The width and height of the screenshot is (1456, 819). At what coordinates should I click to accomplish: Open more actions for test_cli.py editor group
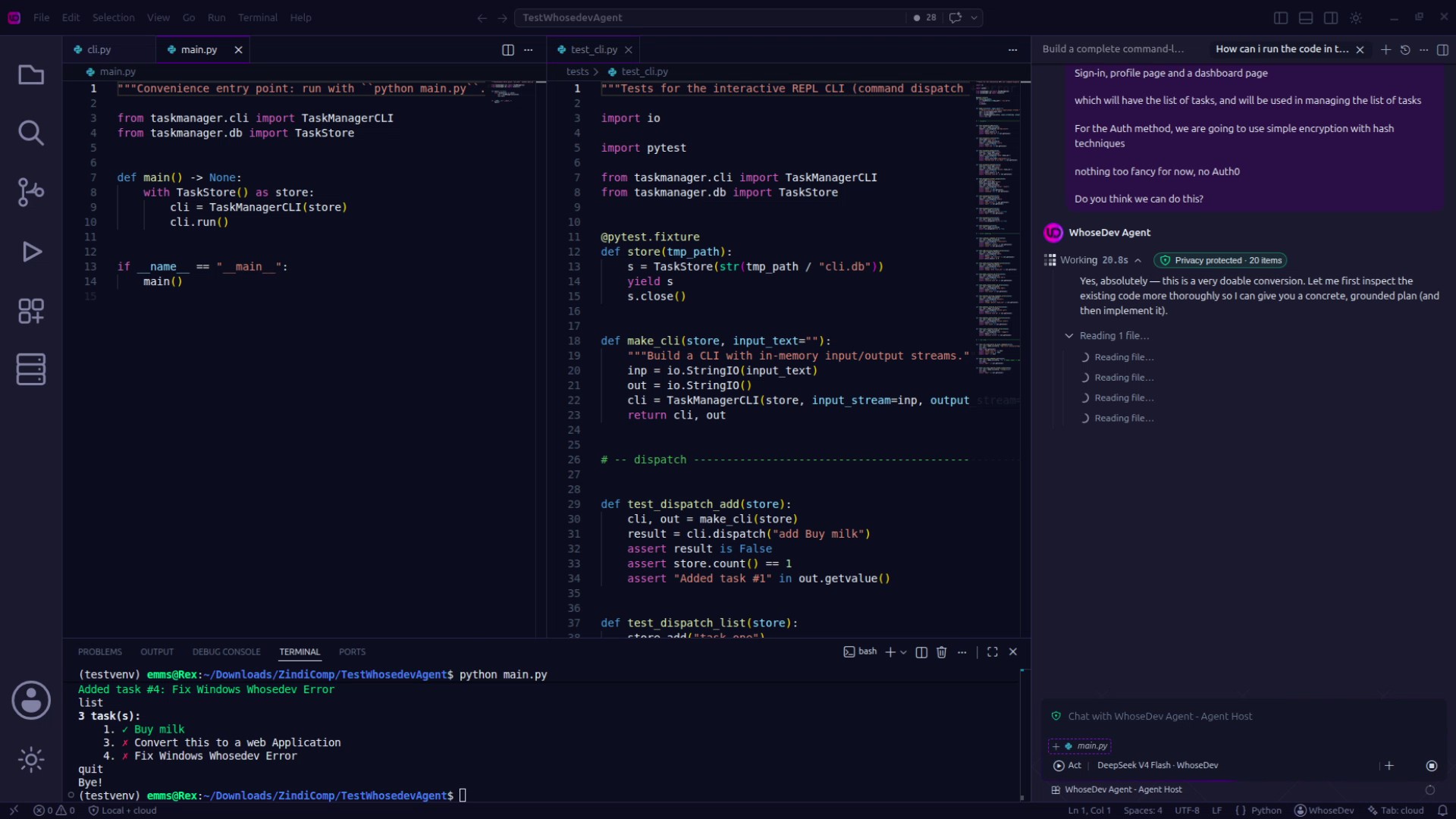[1012, 50]
